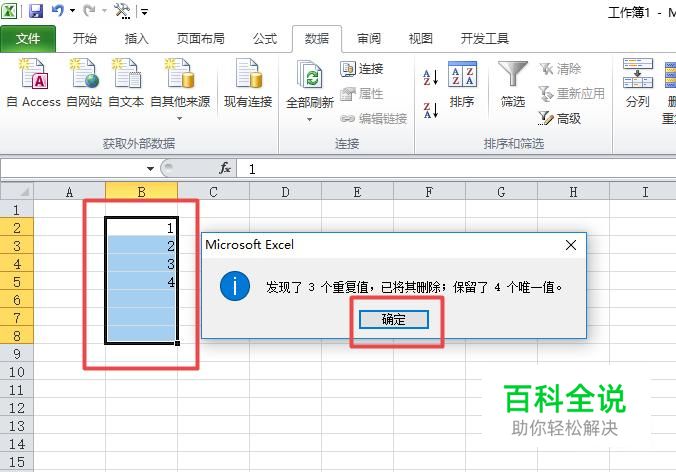Screen dimensions: 676x472
Task: Click the 确定 button in Microsoft Excel dialog
Action: pyautogui.click(x=394, y=319)
